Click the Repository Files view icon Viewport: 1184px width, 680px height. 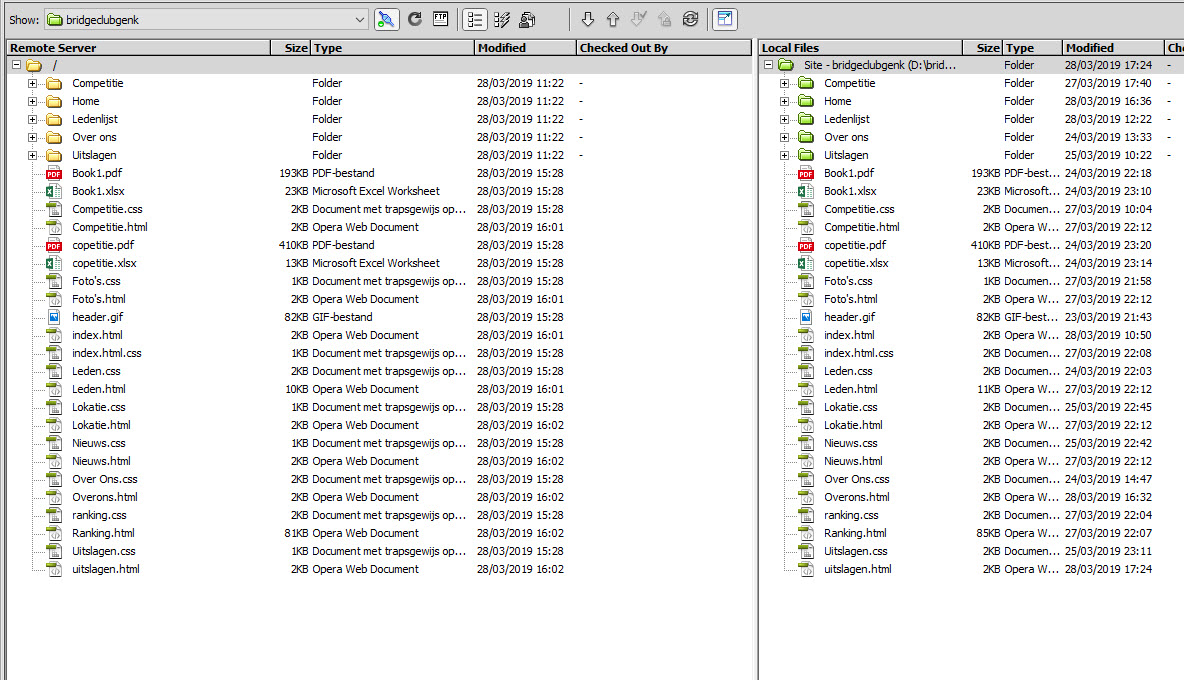tap(527, 19)
